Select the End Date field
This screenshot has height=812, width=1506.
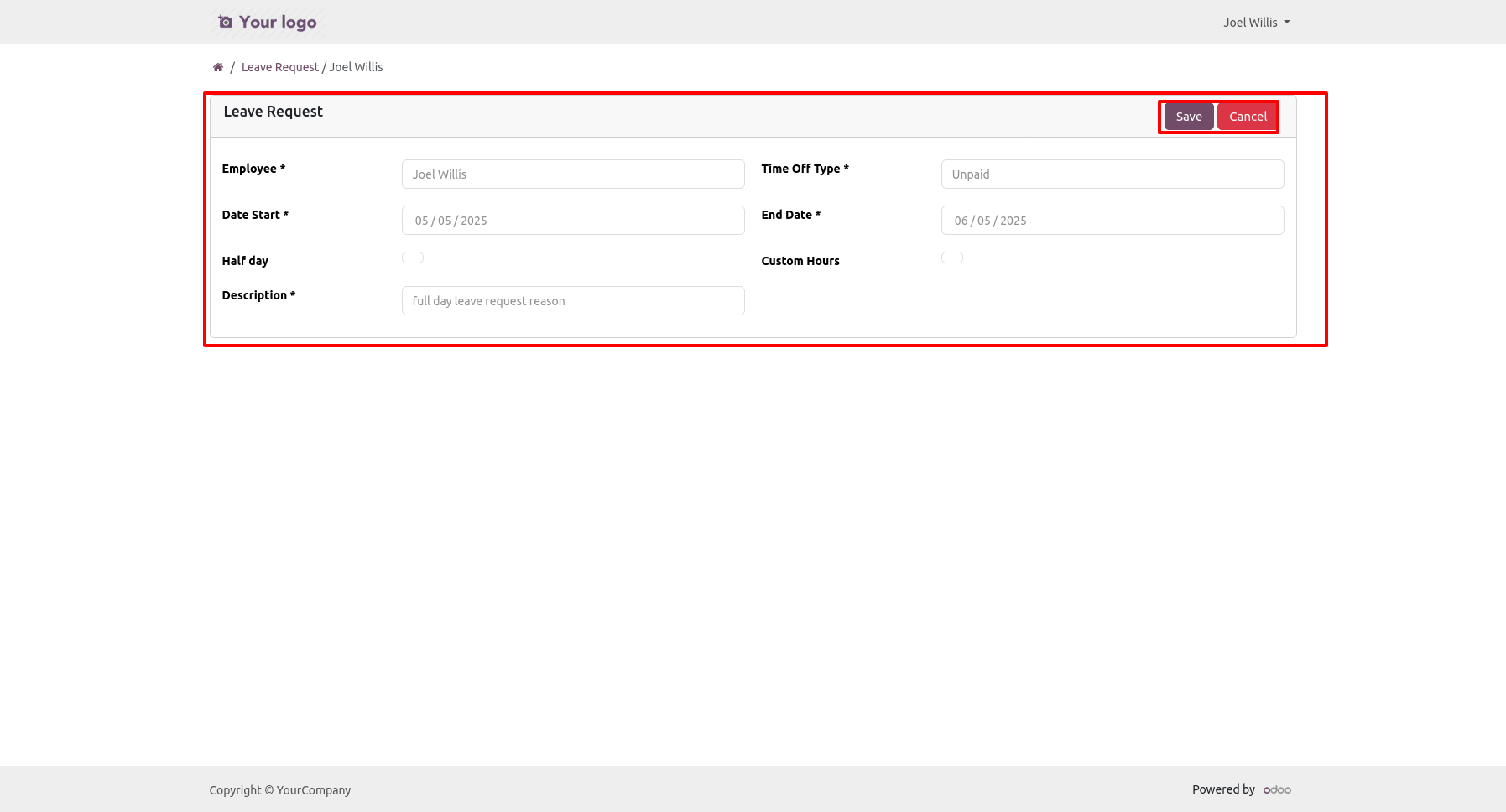click(1113, 221)
